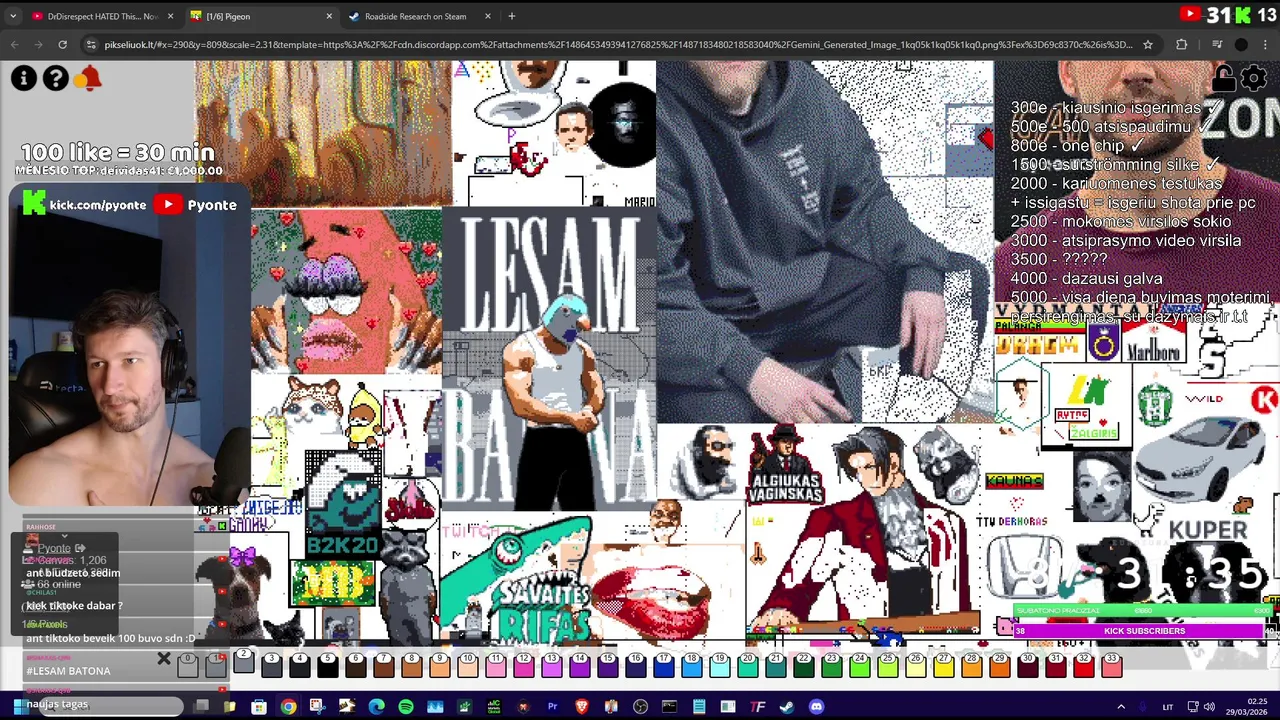Select palette color number 2

tap(243, 662)
